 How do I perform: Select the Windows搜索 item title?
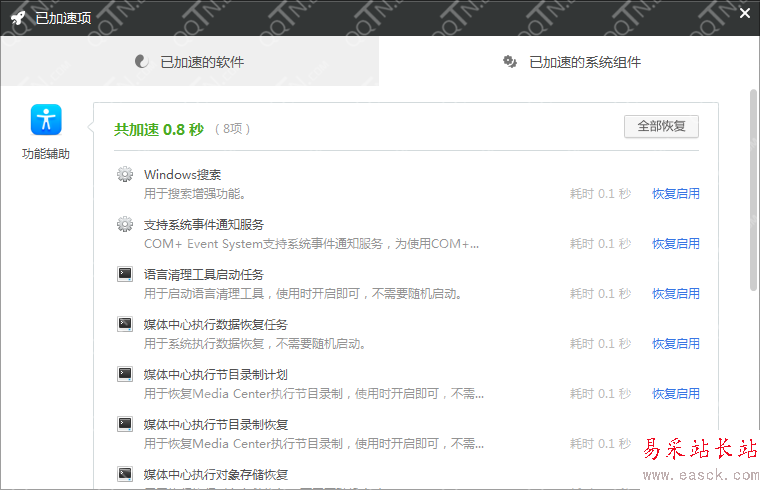click(x=182, y=174)
